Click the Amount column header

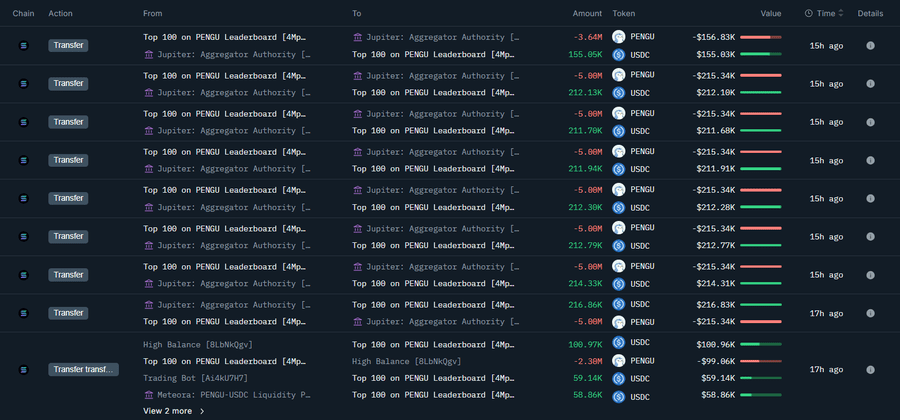[x=587, y=13]
